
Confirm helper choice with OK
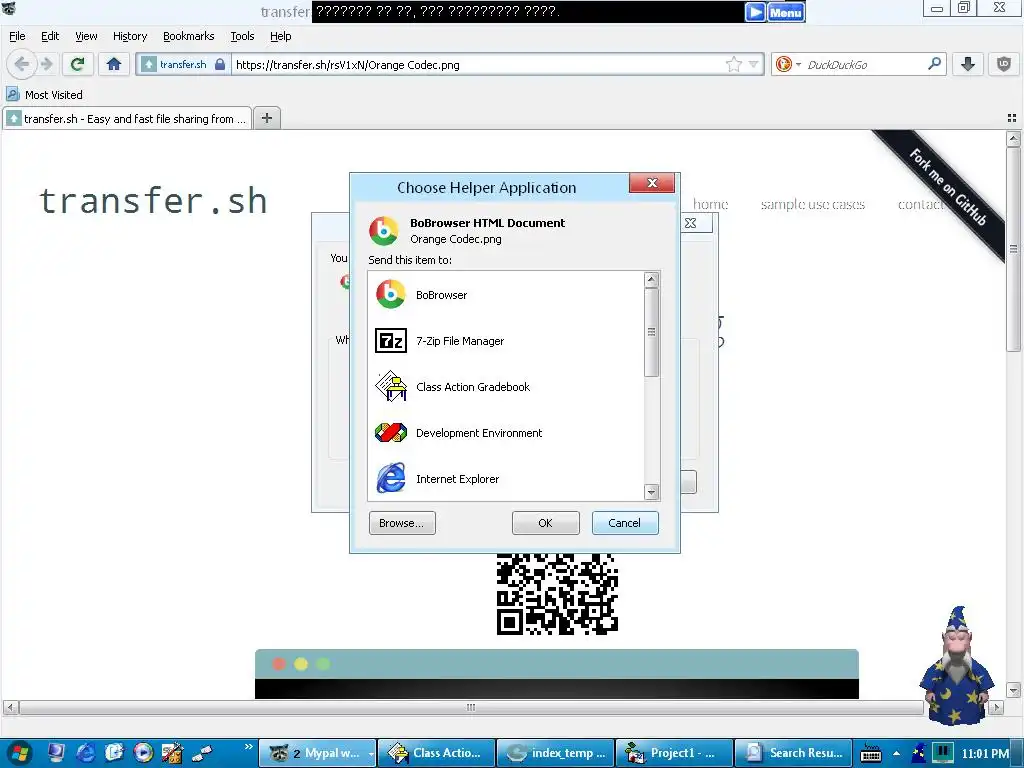(x=545, y=523)
